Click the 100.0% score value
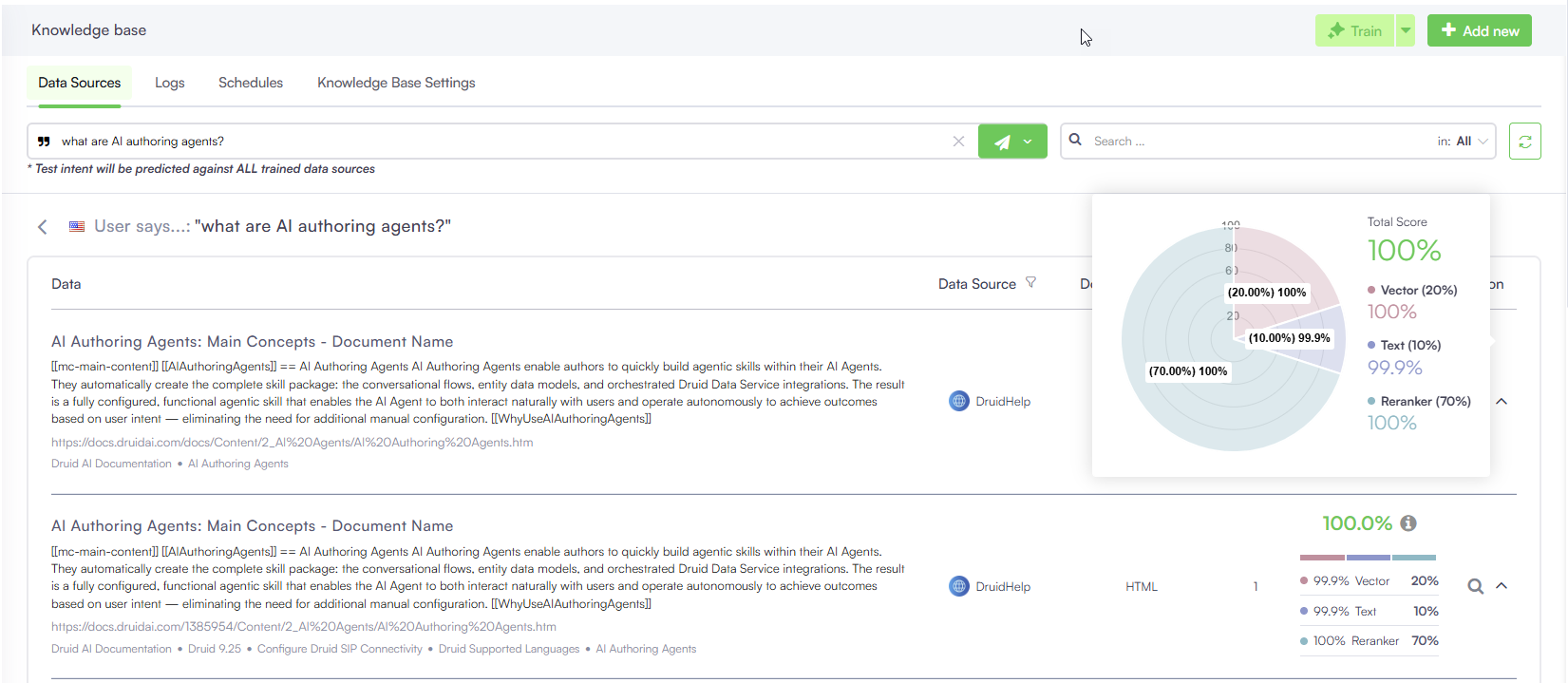This screenshot has height=683, width=1568. click(x=1357, y=523)
